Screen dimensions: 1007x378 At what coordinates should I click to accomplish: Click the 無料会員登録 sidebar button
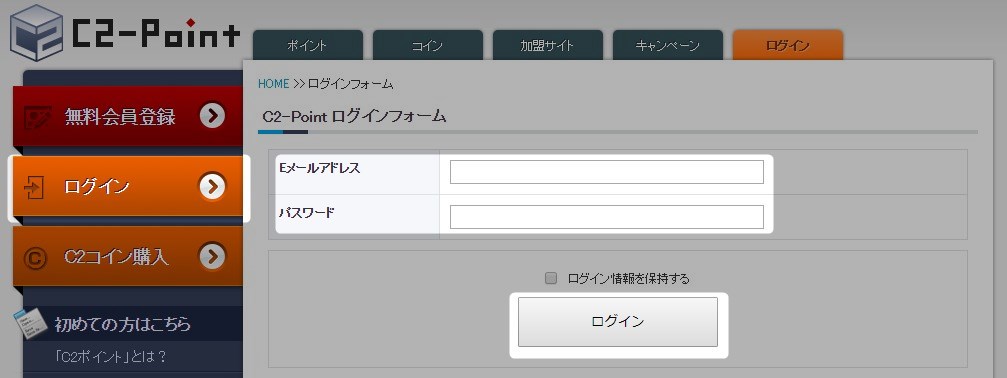pyautogui.click(x=128, y=116)
